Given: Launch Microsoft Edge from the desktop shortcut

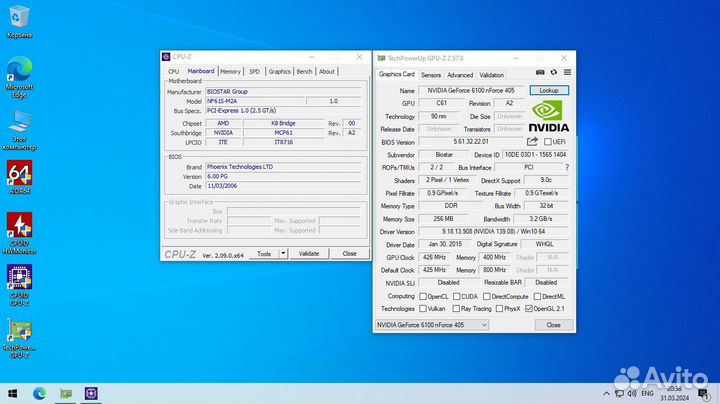Looking at the screenshot, I should pos(19,77).
